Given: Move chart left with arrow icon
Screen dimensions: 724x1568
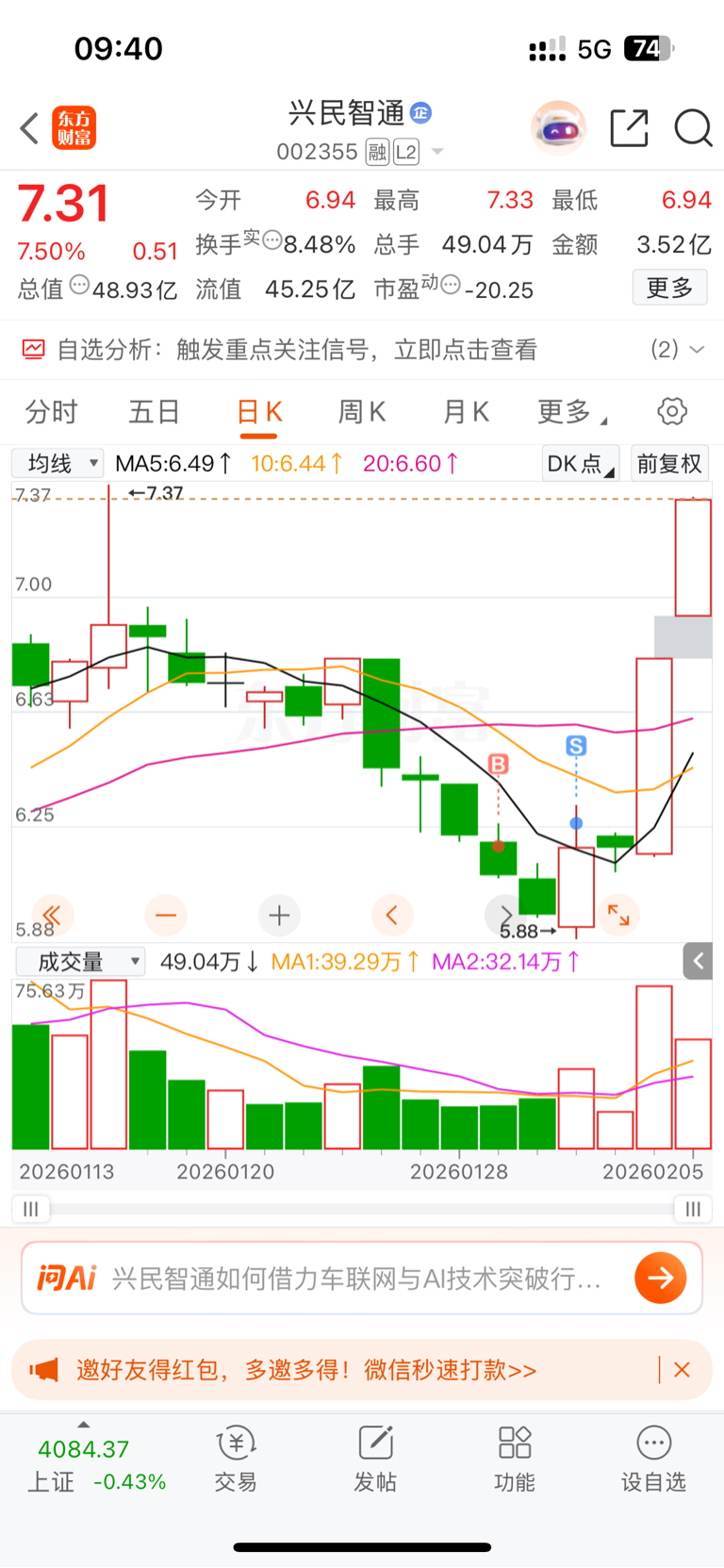Looking at the screenshot, I should [x=392, y=915].
